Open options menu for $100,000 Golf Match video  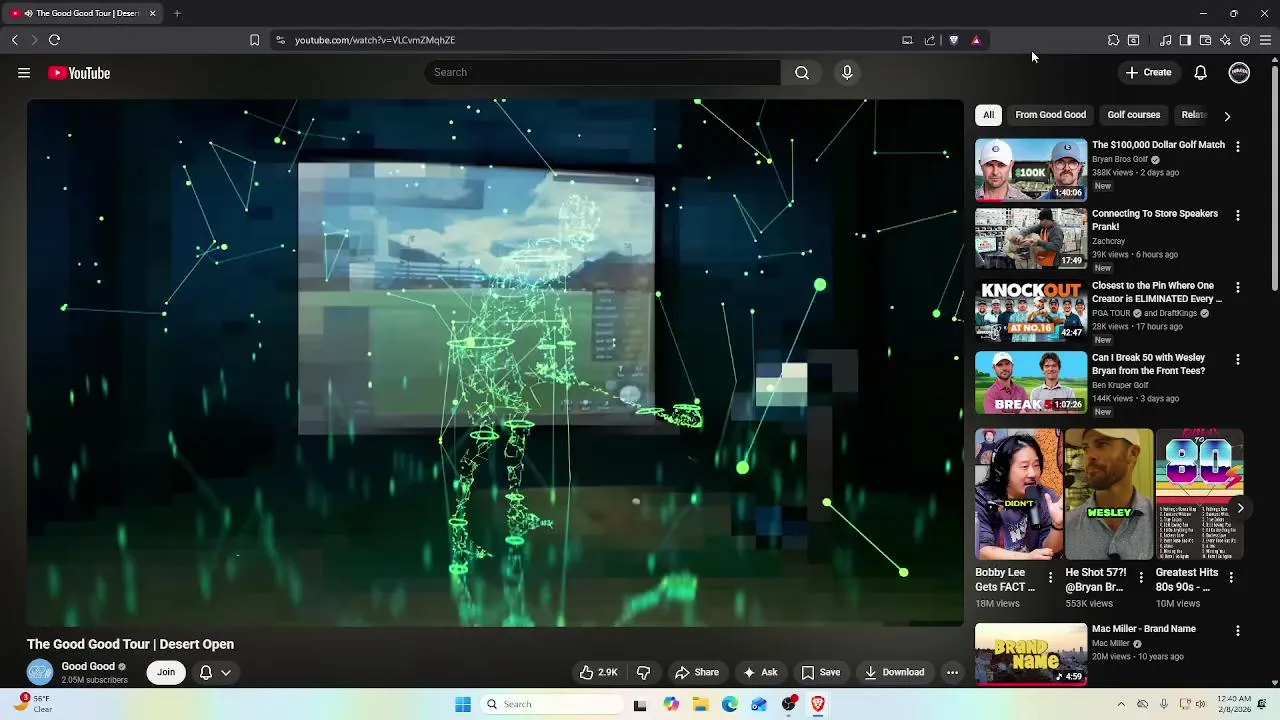click(1237, 146)
